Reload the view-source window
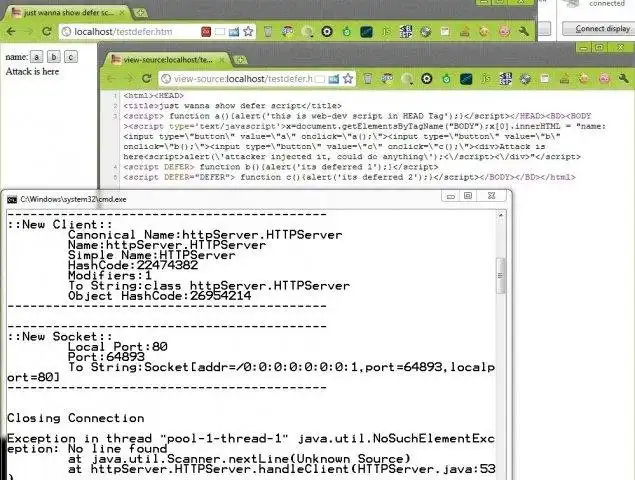This screenshot has height=480, width=635. click(x=147, y=78)
